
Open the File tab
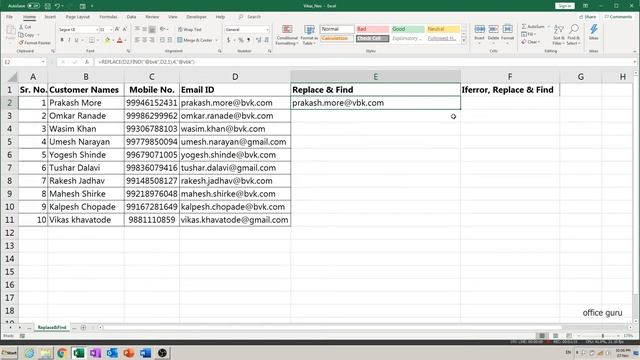9,17
